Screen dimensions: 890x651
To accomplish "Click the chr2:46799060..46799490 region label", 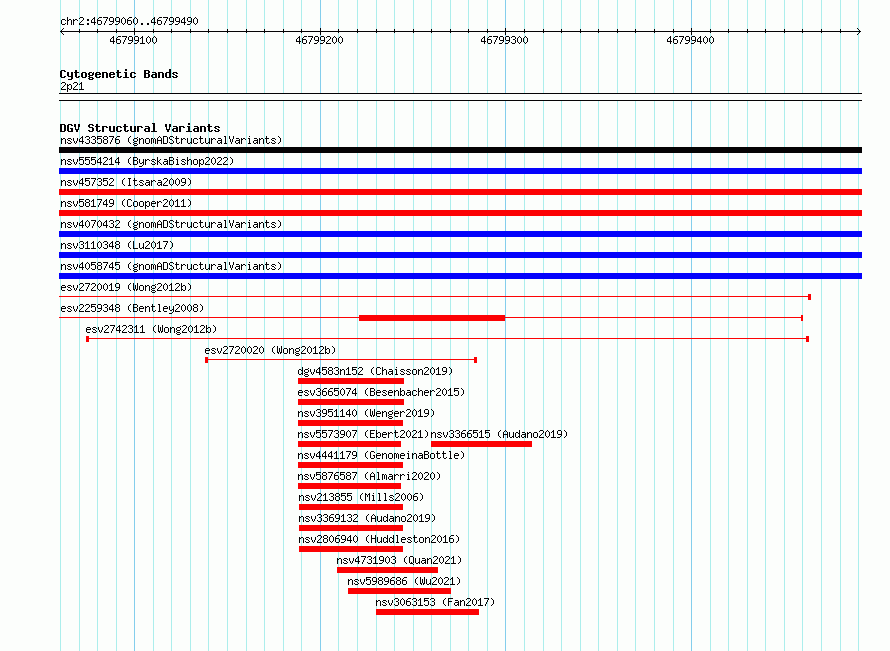I will 129,22.
